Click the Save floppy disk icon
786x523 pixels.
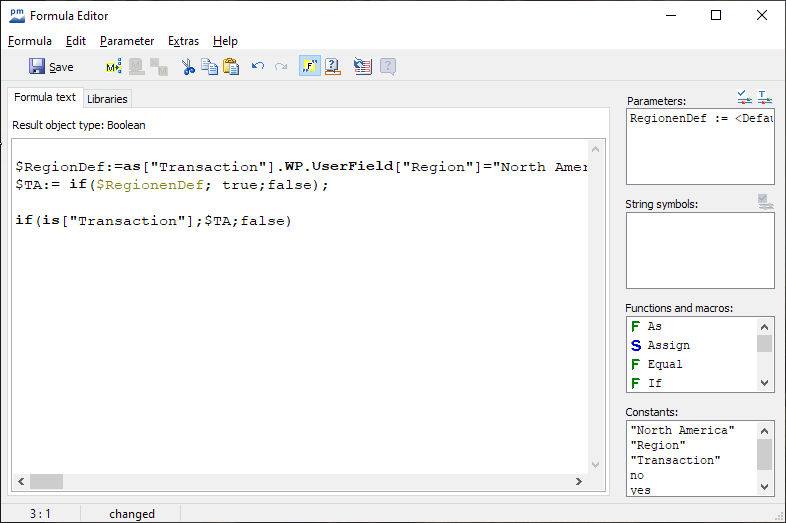(37, 67)
